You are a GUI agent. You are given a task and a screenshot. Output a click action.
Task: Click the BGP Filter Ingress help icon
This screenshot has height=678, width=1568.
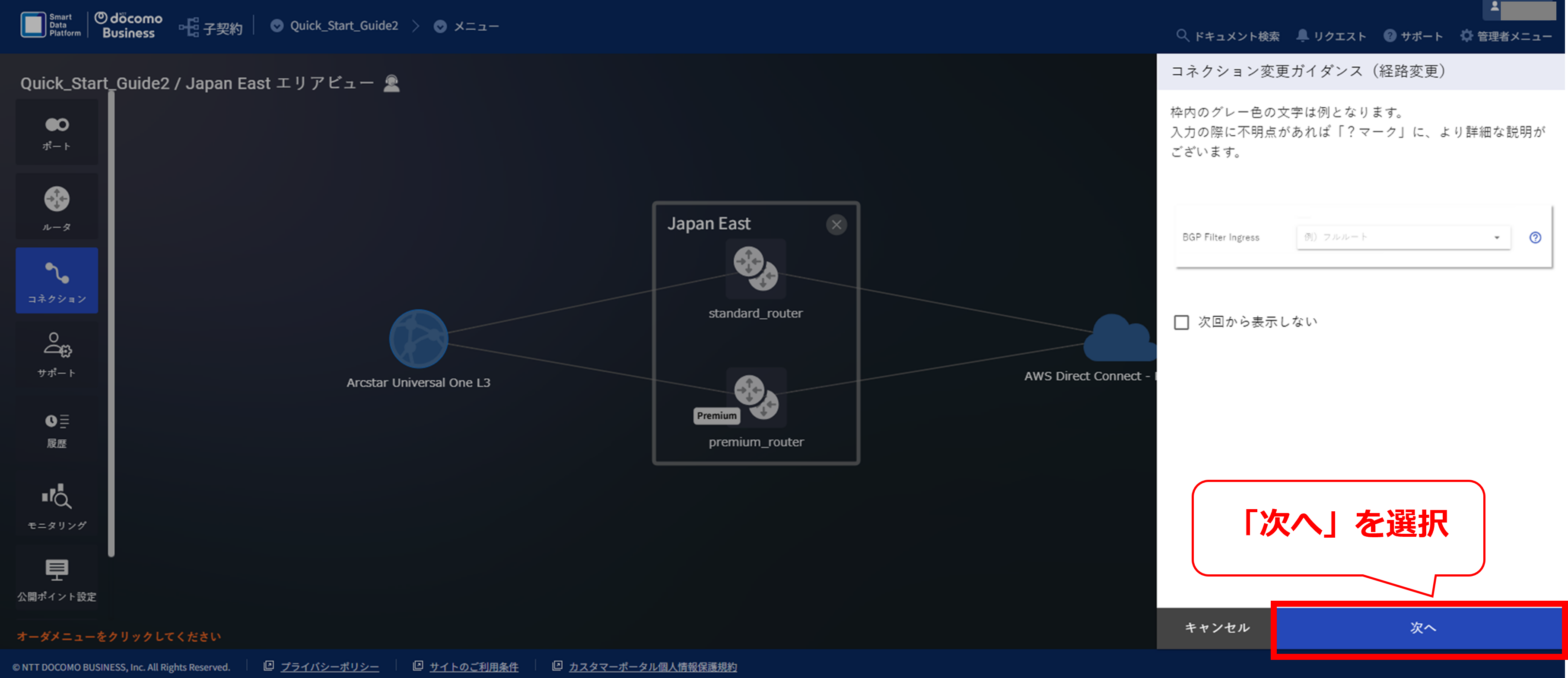point(1535,238)
